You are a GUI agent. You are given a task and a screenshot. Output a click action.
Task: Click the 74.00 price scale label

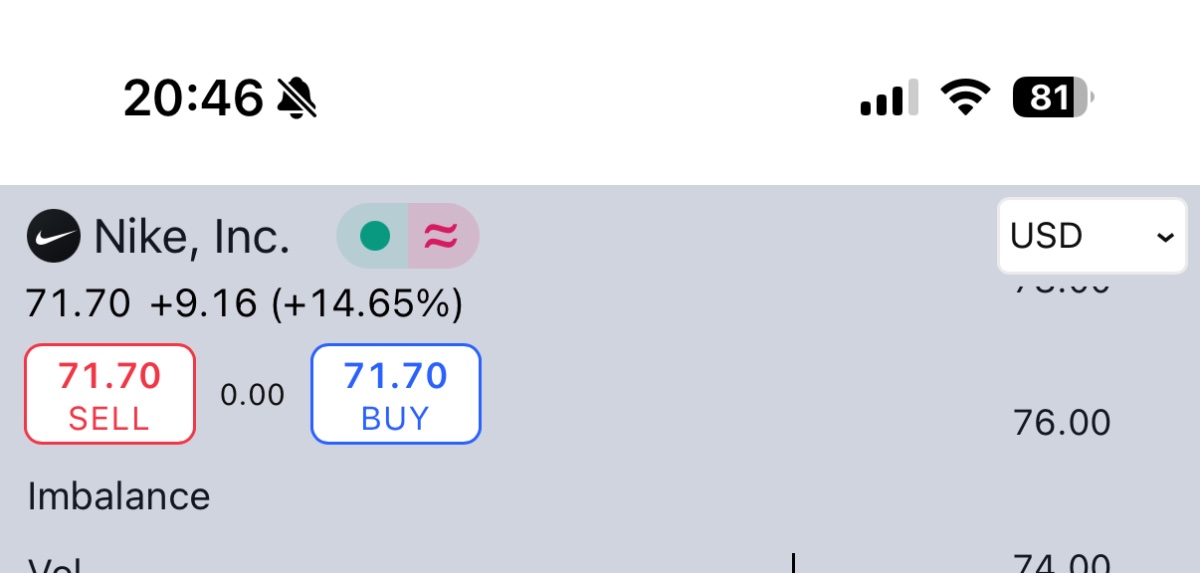[1062, 564]
